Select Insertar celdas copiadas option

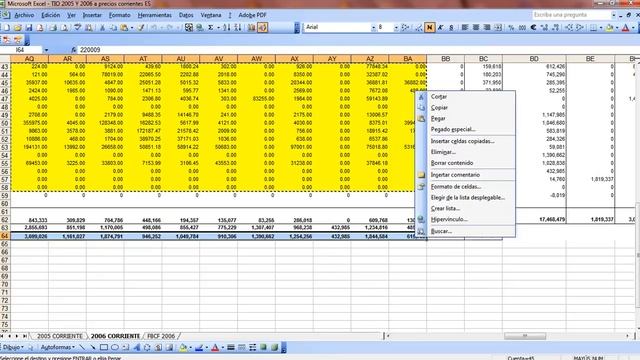[x=465, y=141]
